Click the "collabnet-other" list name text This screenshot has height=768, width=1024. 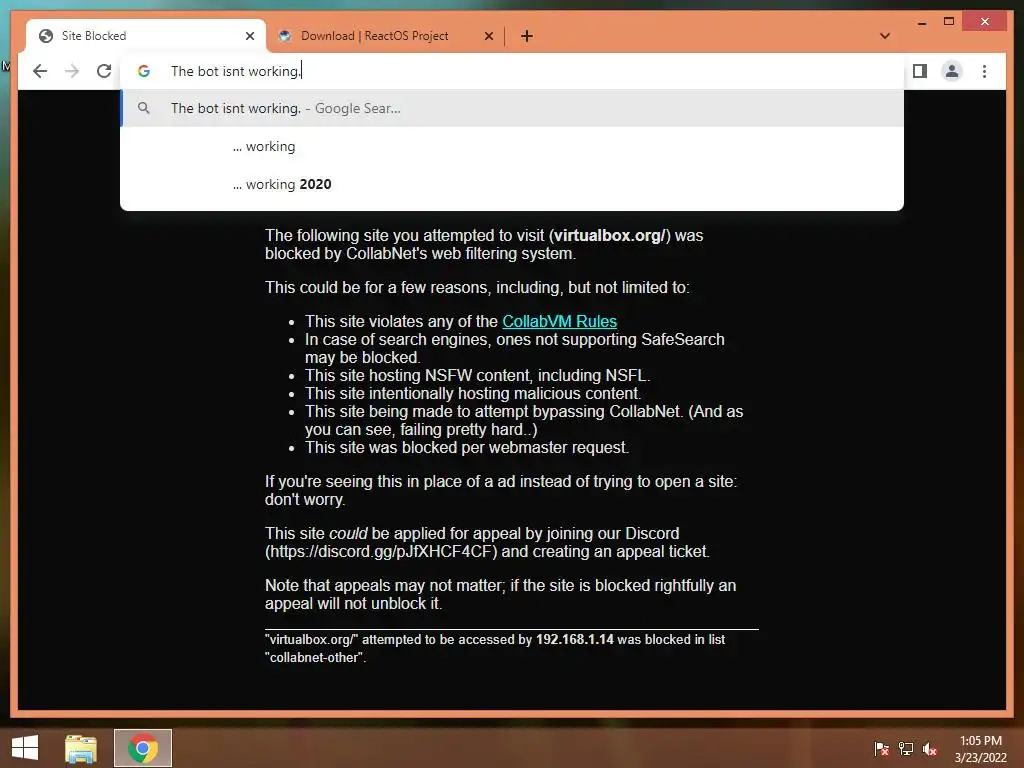pyautogui.click(x=314, y=658)
